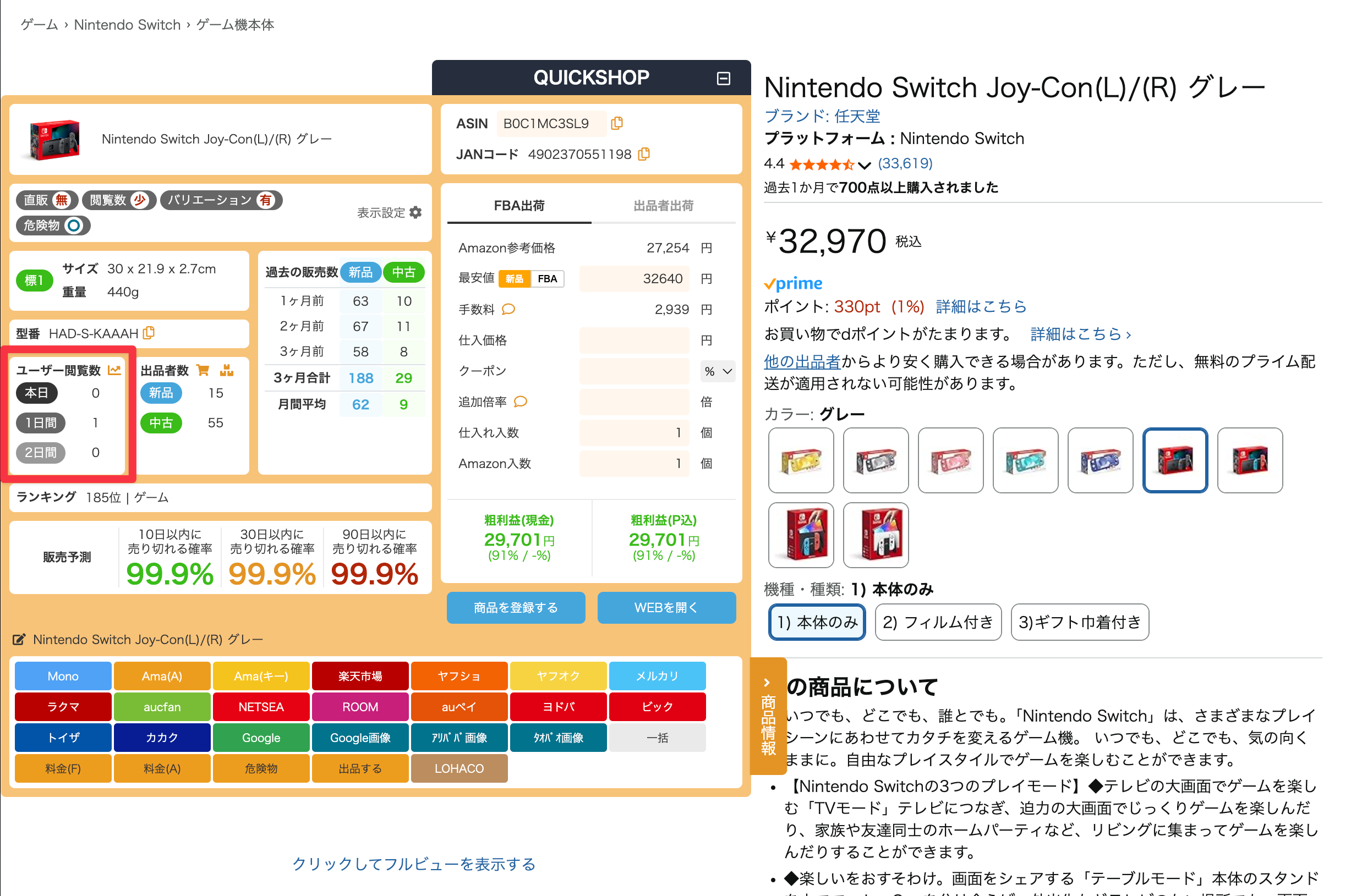The image size is (1351, 896).
Task: Click the product image in QUICKSHOP
Action: pyautogui.click(x=54, y=139)
